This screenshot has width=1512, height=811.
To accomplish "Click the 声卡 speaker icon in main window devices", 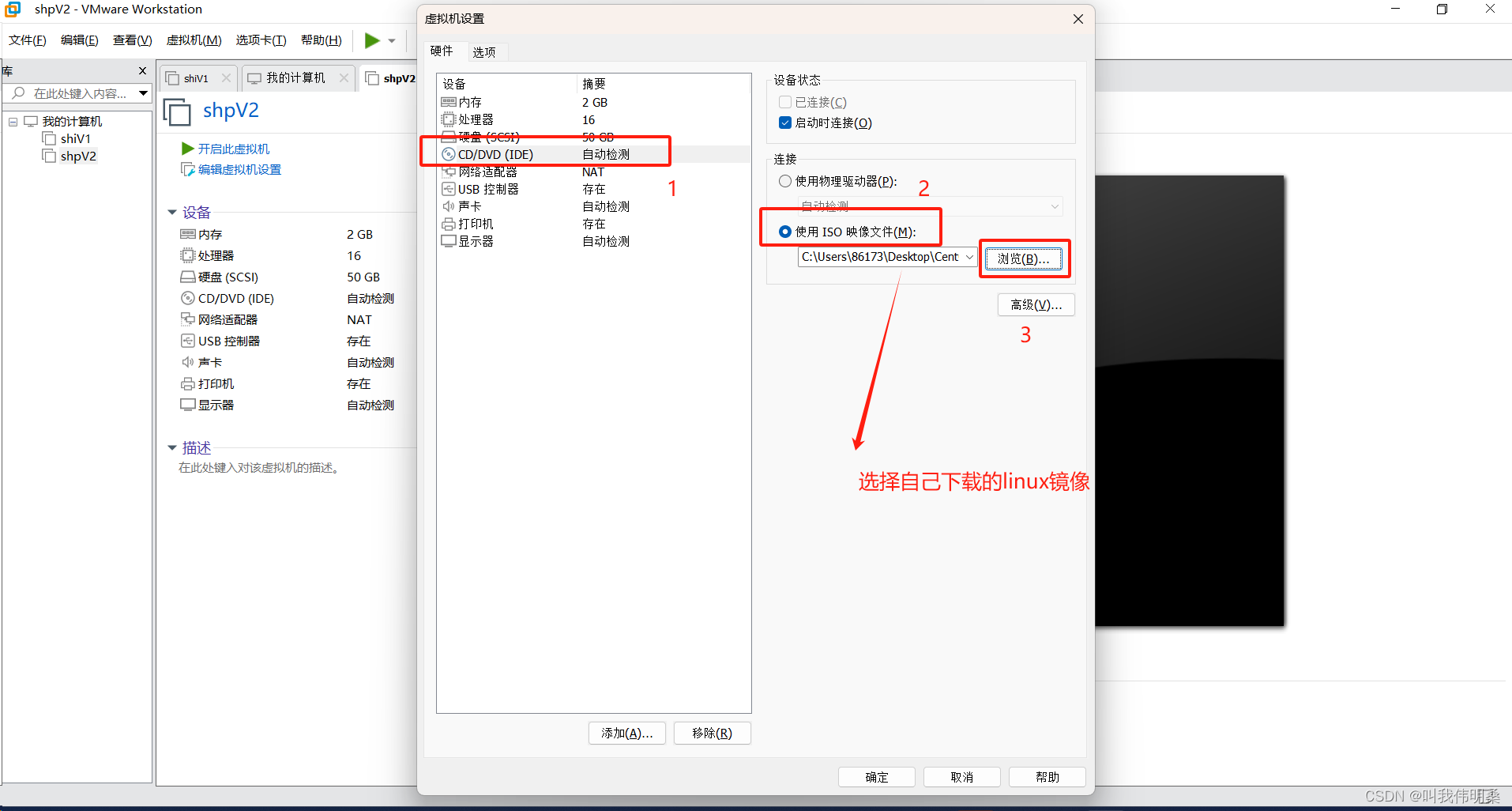I will tap(188, 362).
